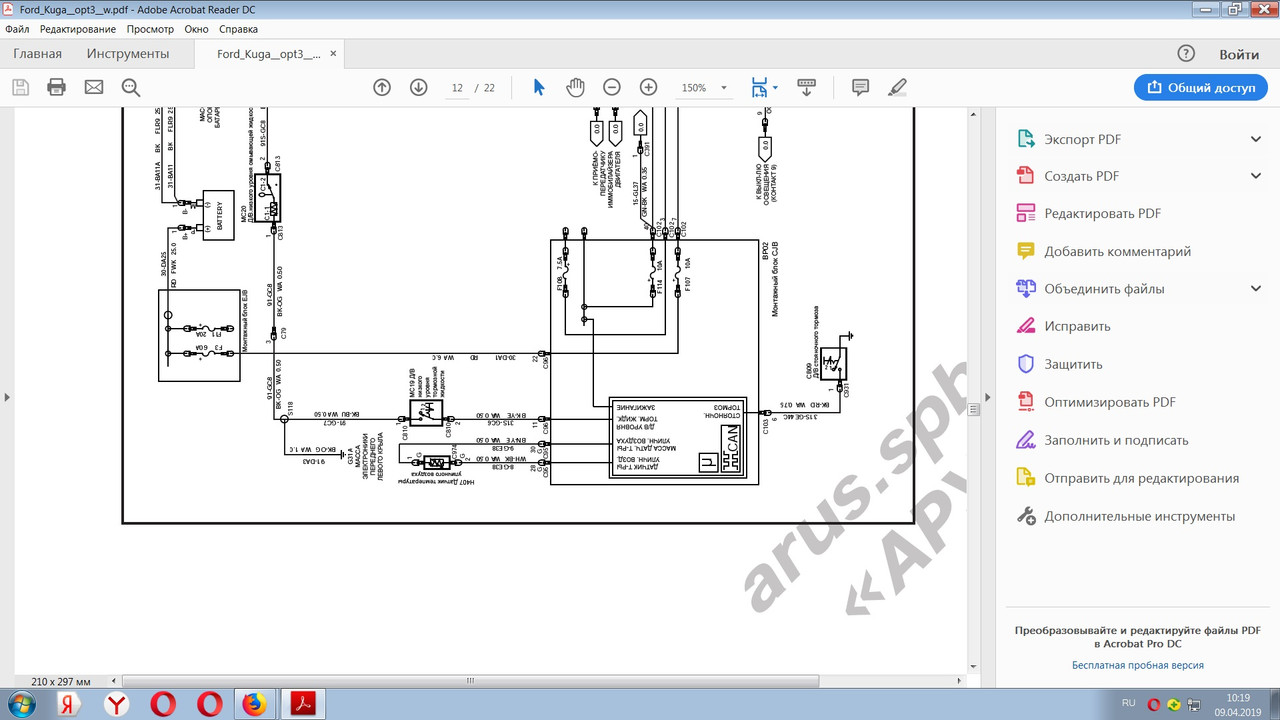Switch to Acrobat Reader taskbar icon
This screenshot has height=720, width=1280.
[303, 704]
